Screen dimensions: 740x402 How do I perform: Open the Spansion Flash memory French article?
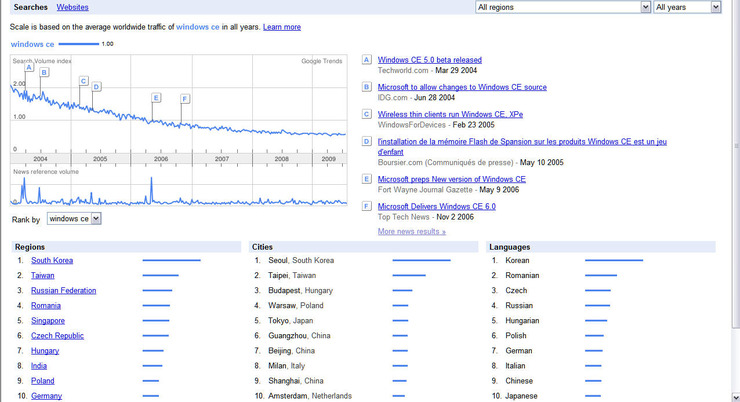coord(522,147)
